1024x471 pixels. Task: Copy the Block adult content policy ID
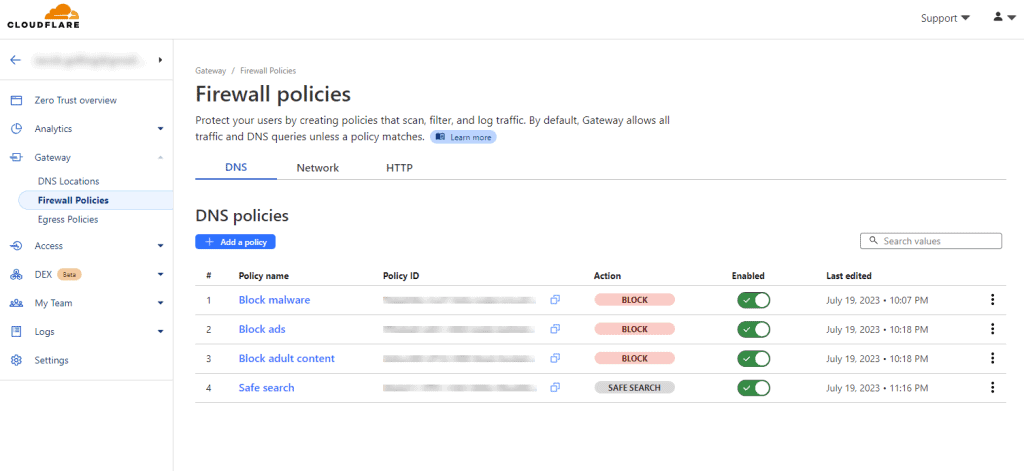tap(555, 358)
